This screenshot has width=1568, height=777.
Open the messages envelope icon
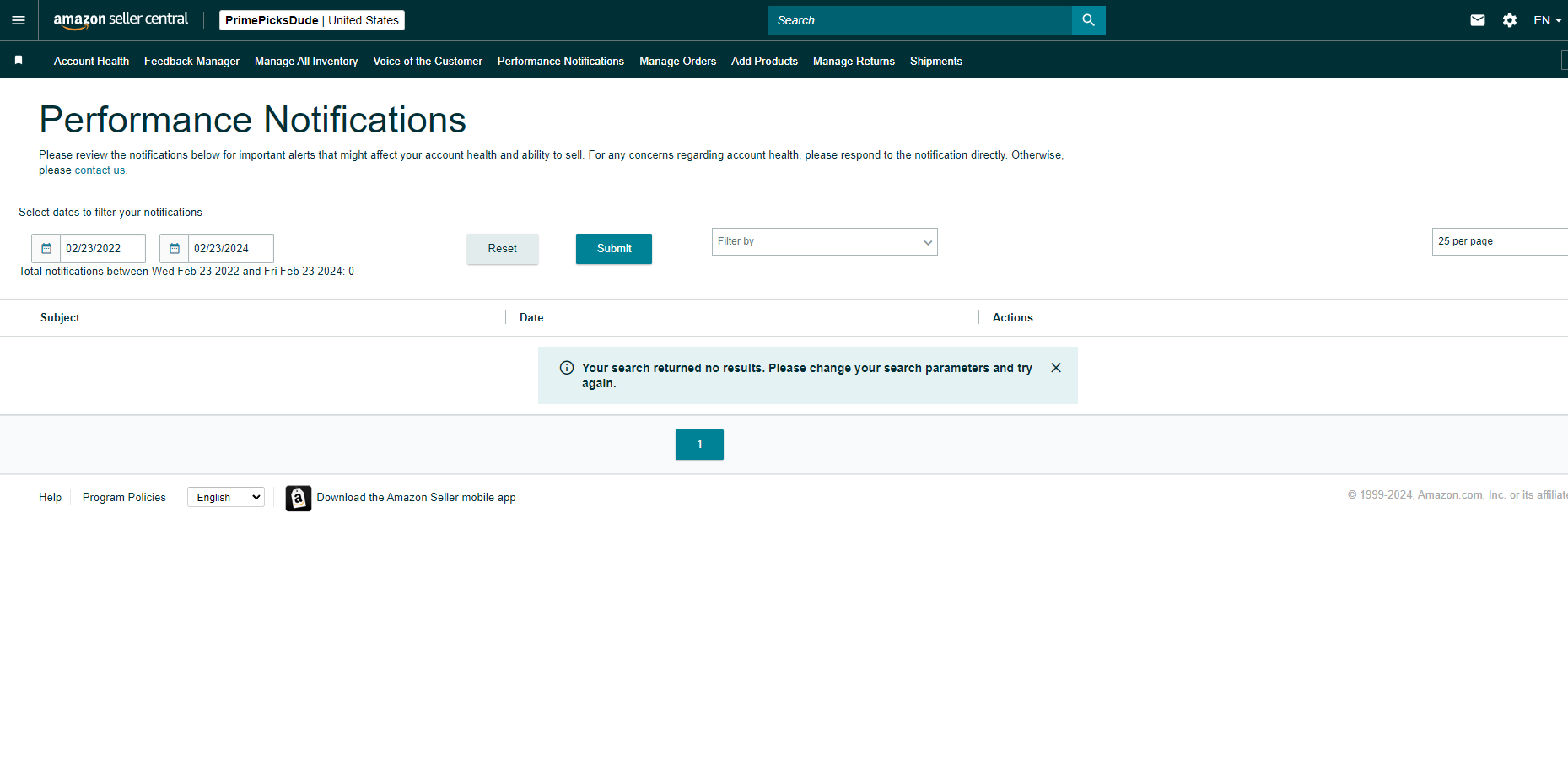[1478, 20]
